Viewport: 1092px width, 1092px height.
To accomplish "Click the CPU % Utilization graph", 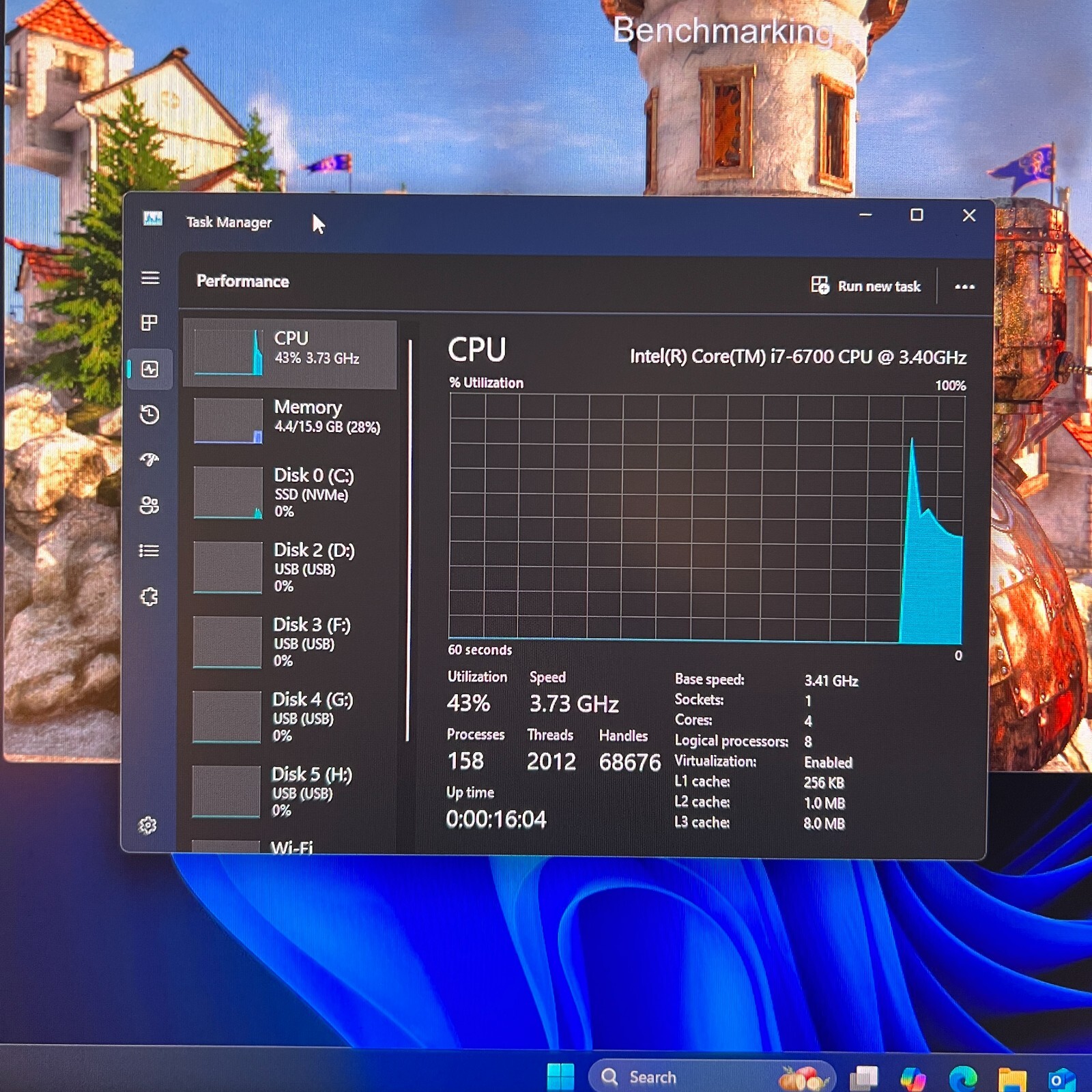I will pos(706,519).
